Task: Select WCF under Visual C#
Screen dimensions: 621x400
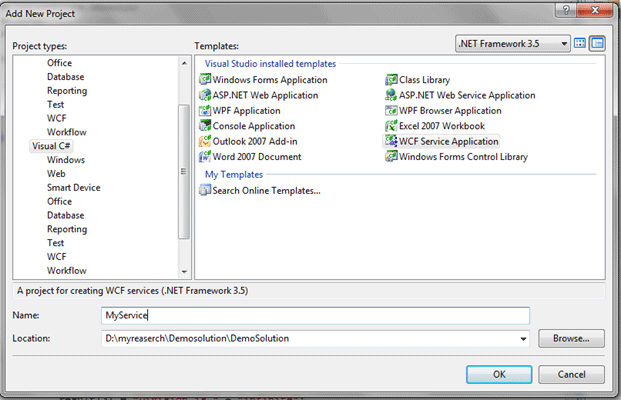Action: 57,257
